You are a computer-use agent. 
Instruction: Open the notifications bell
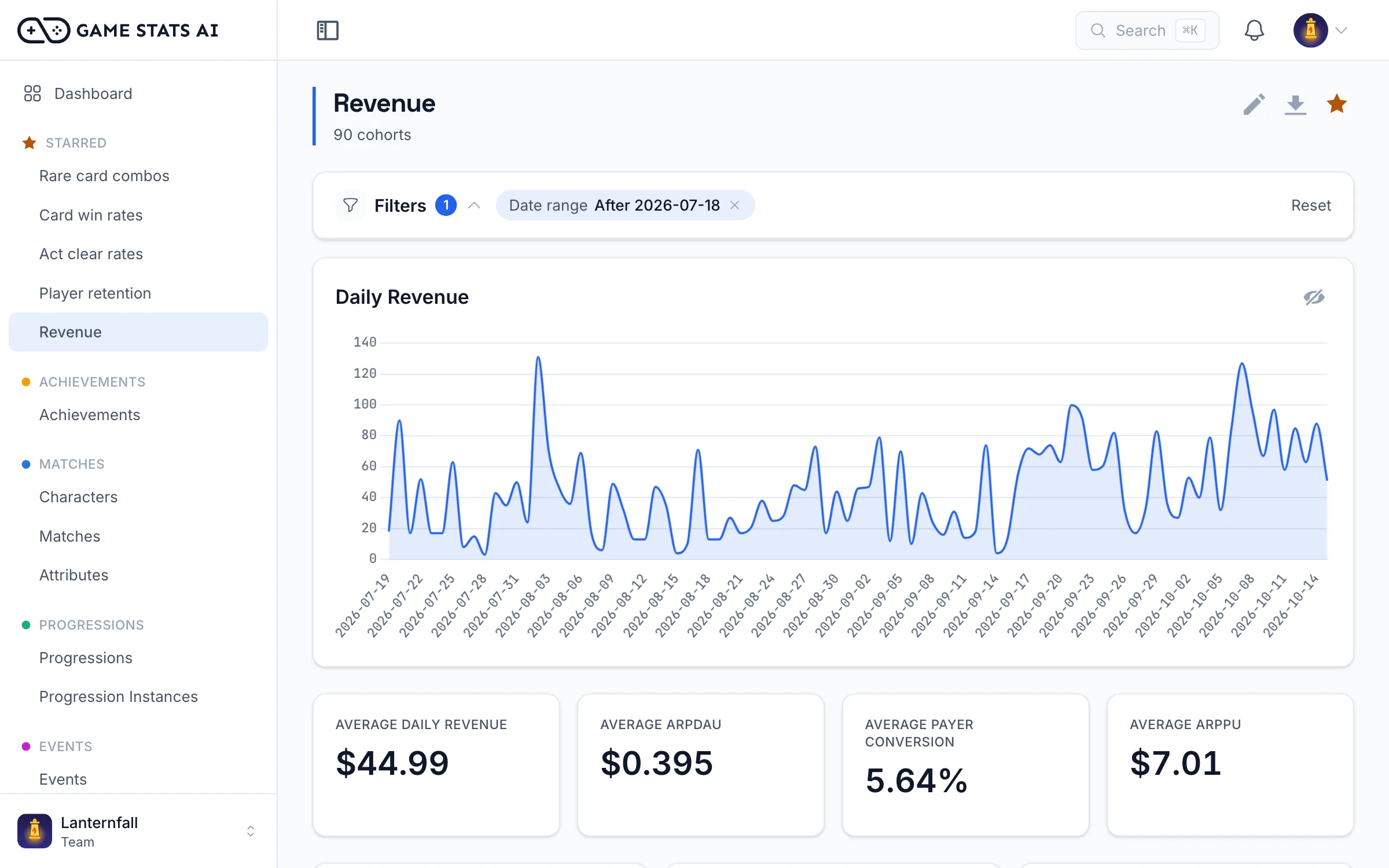(1254, 30)
